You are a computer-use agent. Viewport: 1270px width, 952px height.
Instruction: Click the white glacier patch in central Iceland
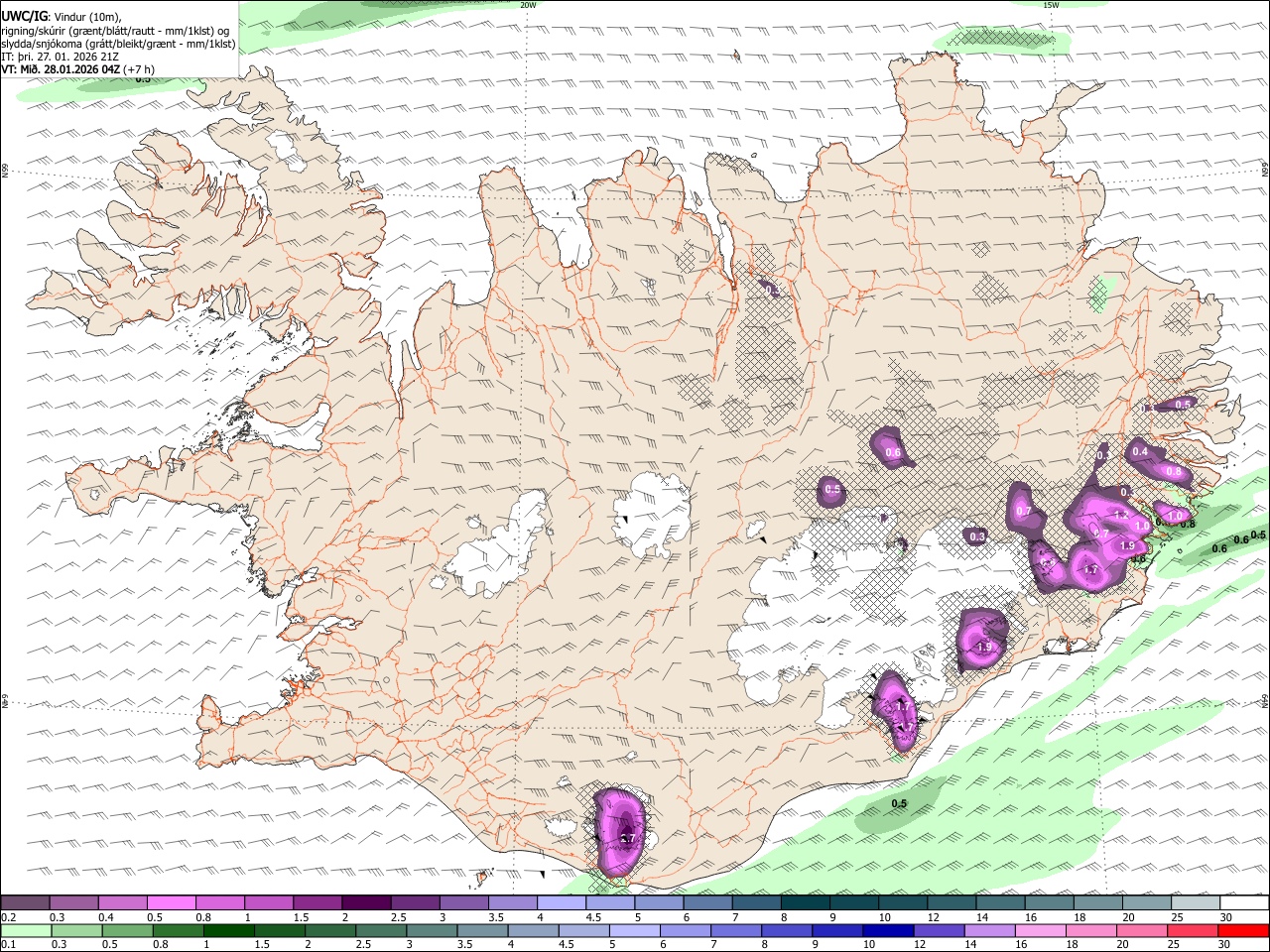coord(653,513)
